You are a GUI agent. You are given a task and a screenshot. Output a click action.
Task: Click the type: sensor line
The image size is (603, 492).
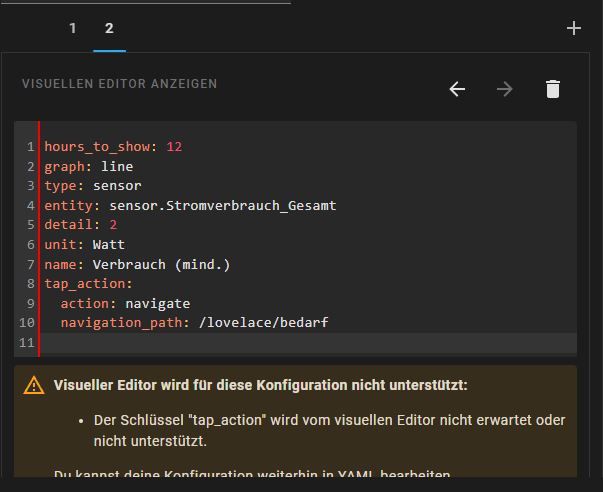coord(92,186)
